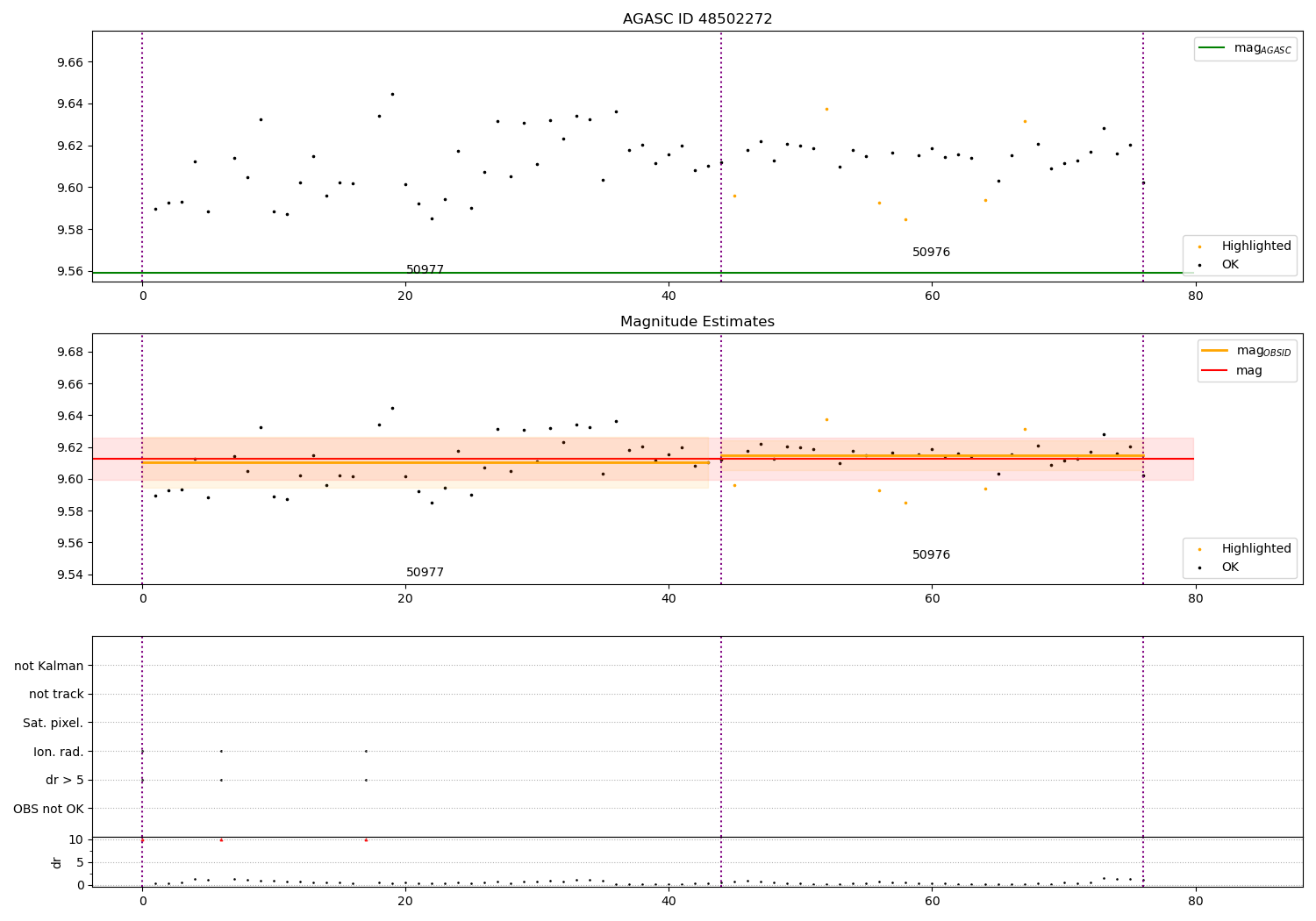The width and height of the screenshot is (1316, 921).
Task: Click the 'OBS not OK' y-axis label
Action: (x=48, y=810)
